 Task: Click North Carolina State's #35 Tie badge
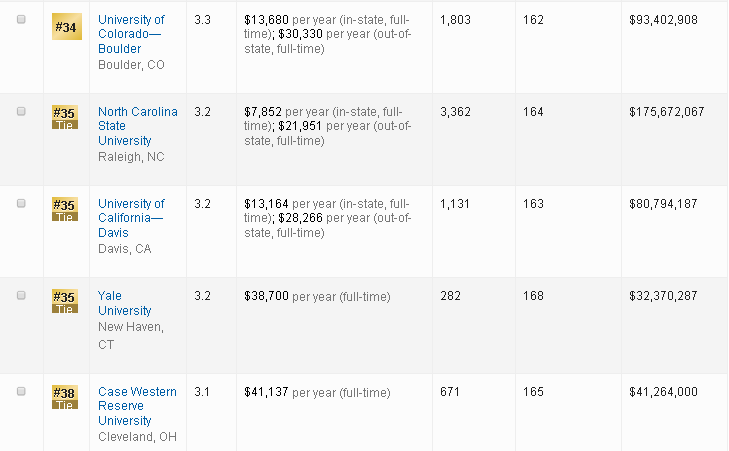[65, 118]
